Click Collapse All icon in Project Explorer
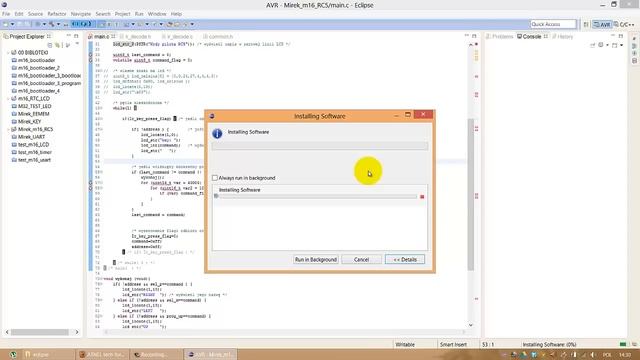Image resolution: width=640 pixels, height=360 pixels. point(50,45)
